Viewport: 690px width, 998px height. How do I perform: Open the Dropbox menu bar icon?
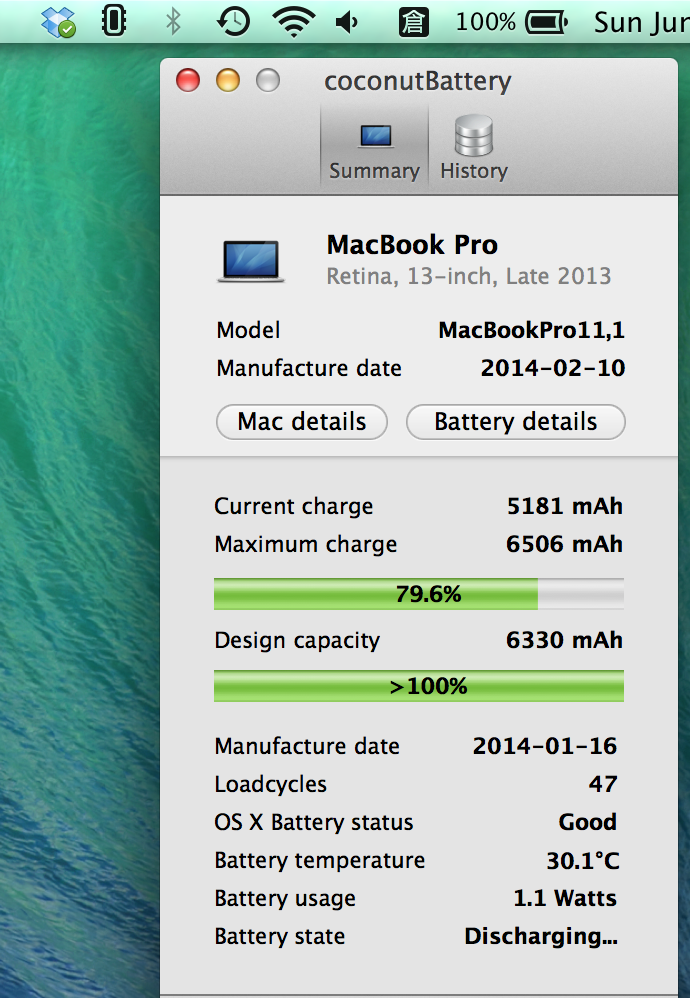pyautogui.click(x=59, y=22)
